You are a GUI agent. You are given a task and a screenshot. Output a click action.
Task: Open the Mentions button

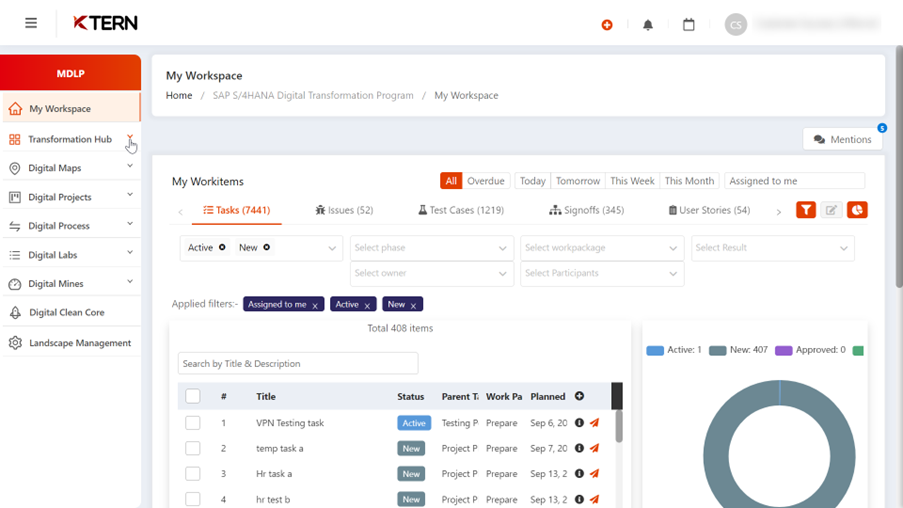(x=843, y=139)
